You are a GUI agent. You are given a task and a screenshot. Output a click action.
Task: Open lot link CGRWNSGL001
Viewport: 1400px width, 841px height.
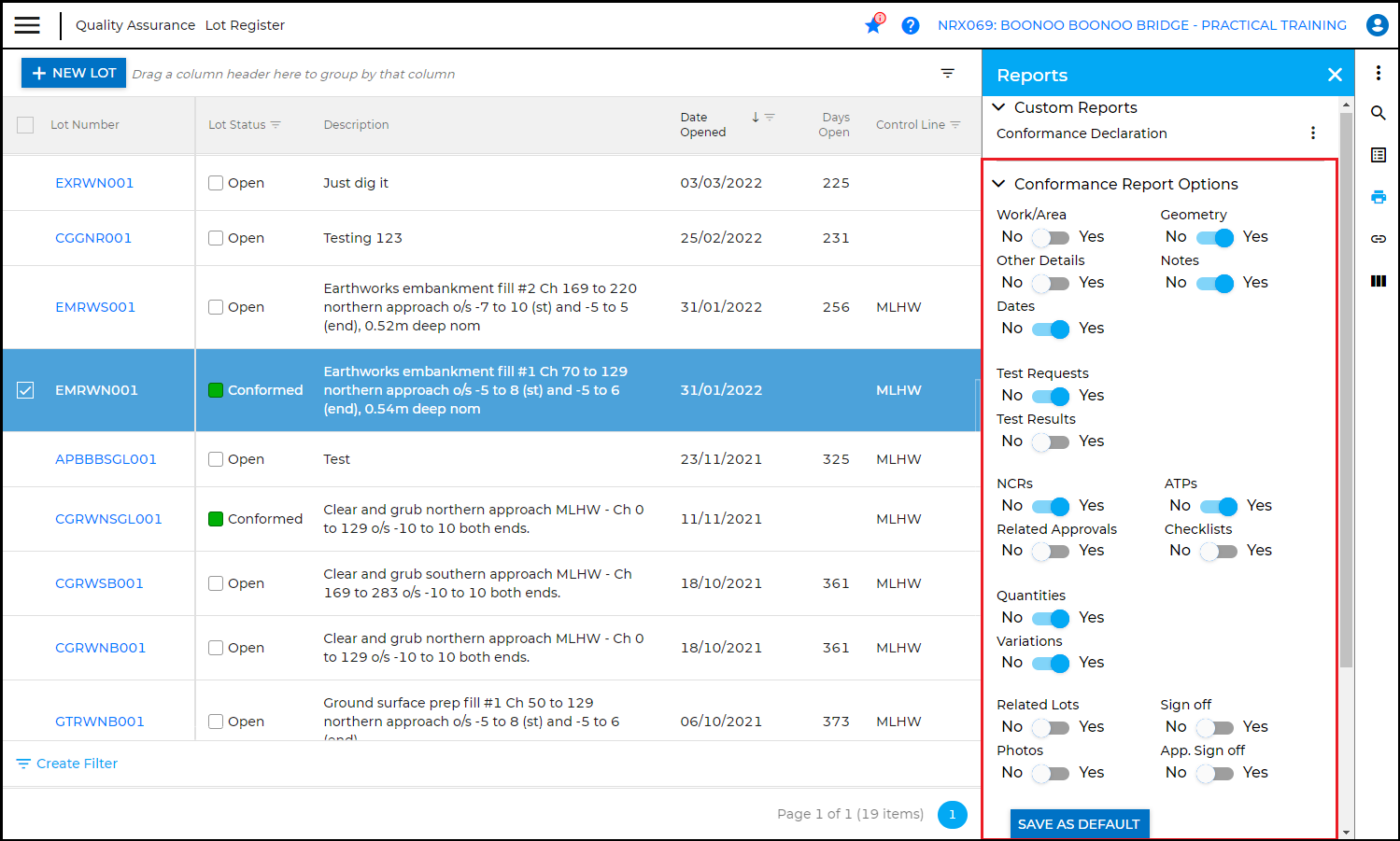[108, 519]
